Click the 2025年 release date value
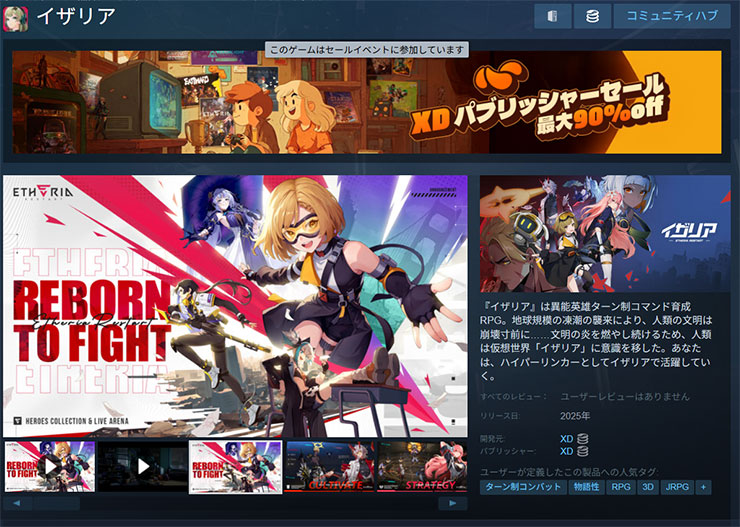740x527 pixels. (x=575, y=416)
